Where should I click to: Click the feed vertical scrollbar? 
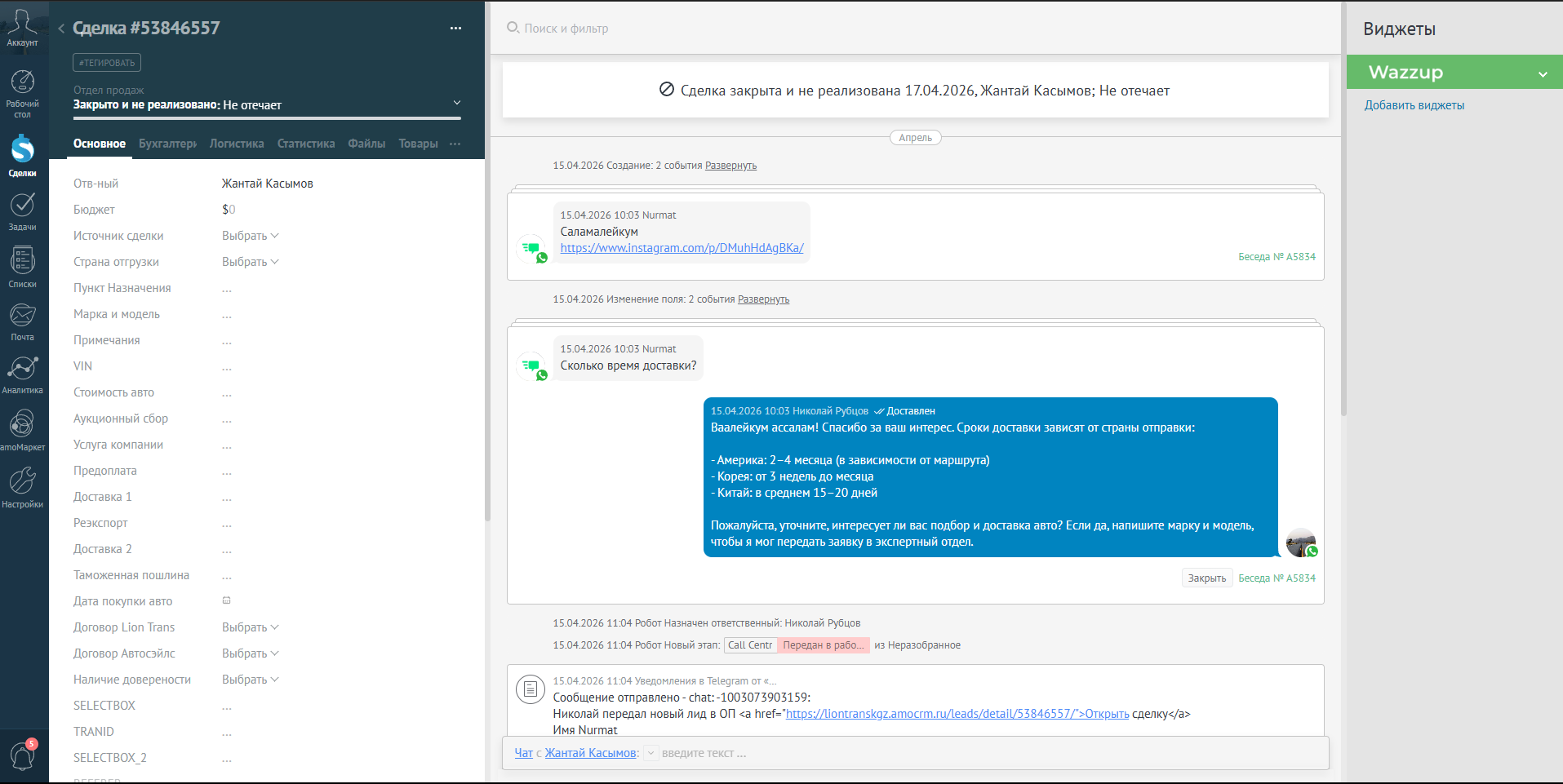pyautogui.click(x=1343, y=209)
